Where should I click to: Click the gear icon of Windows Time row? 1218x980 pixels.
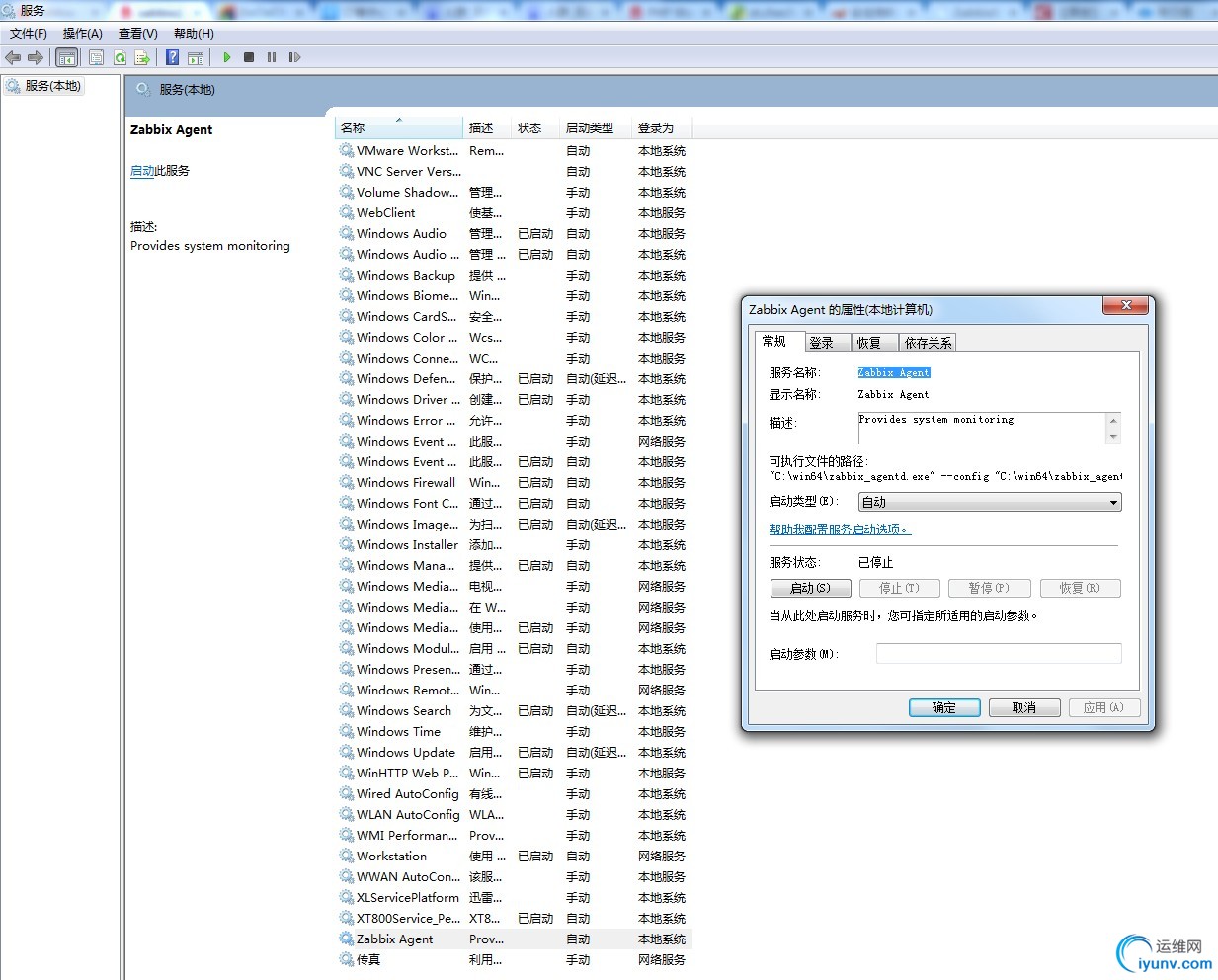[346, 731]
